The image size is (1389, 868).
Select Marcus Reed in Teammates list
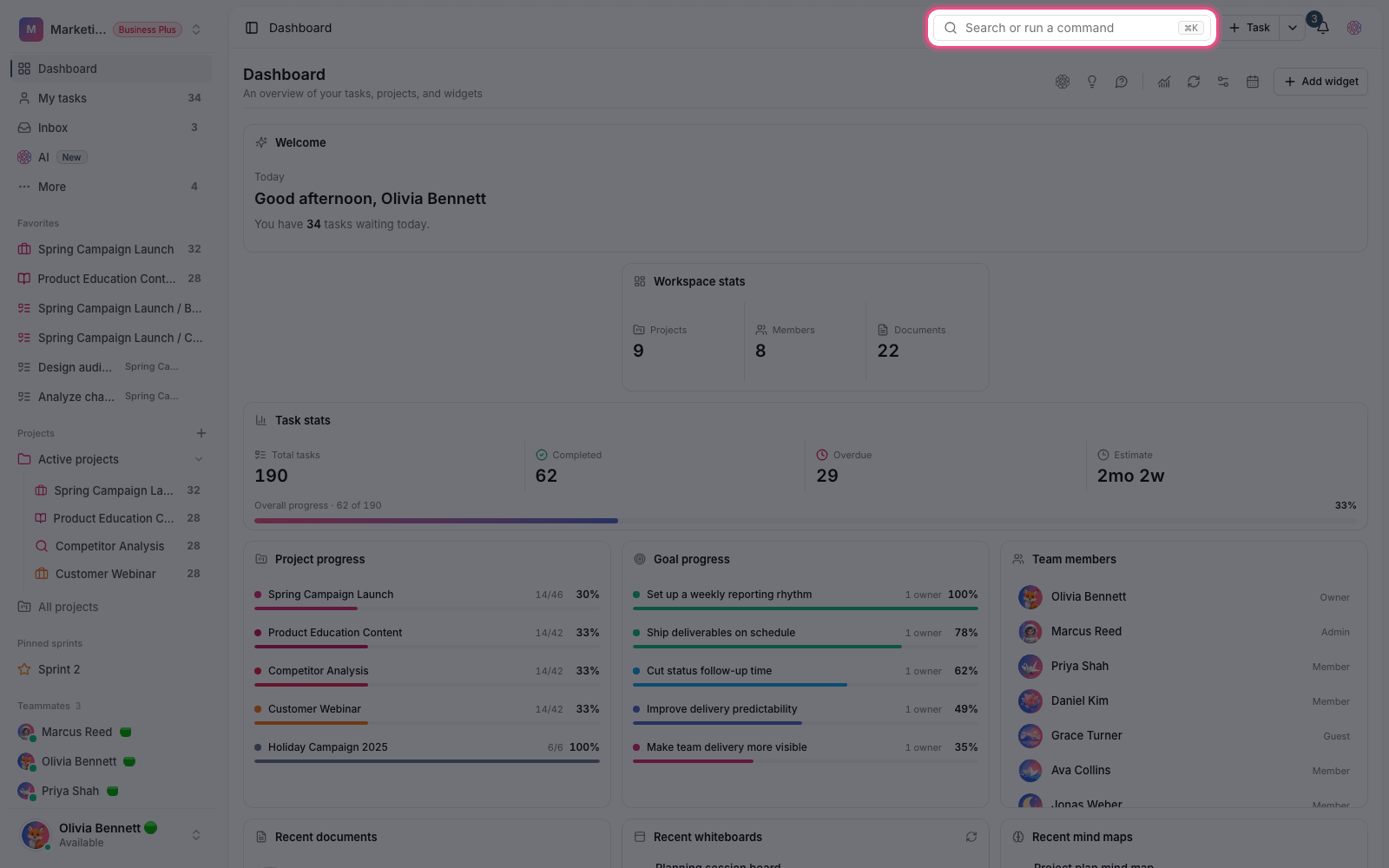point(111,732)
